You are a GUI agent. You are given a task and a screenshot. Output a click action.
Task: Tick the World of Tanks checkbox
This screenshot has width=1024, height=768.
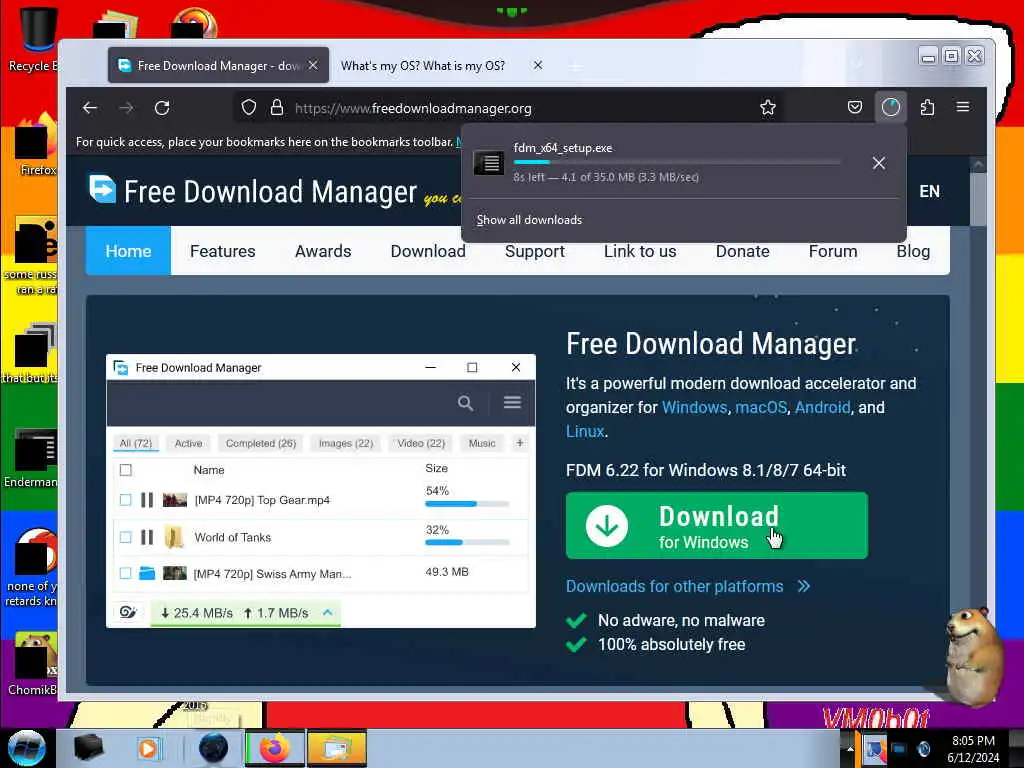pyautogui.click(x=125, y=537)
